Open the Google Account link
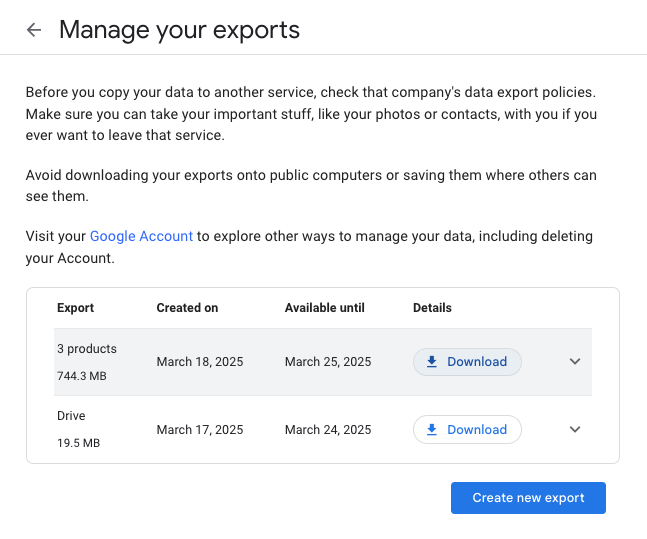Image resolution: width=647 pixels, height=539 pixels. click(141, 236)
